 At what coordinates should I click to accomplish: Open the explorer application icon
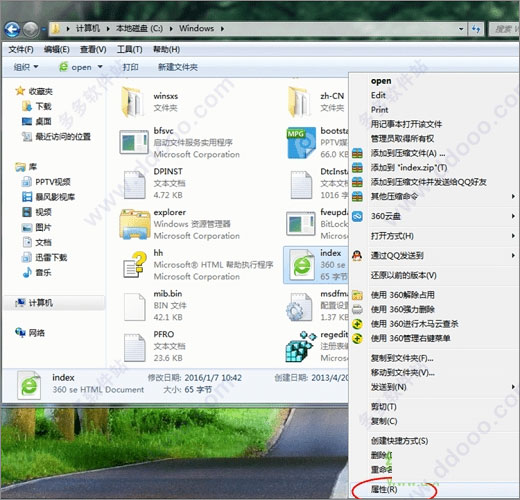[134, 224]
